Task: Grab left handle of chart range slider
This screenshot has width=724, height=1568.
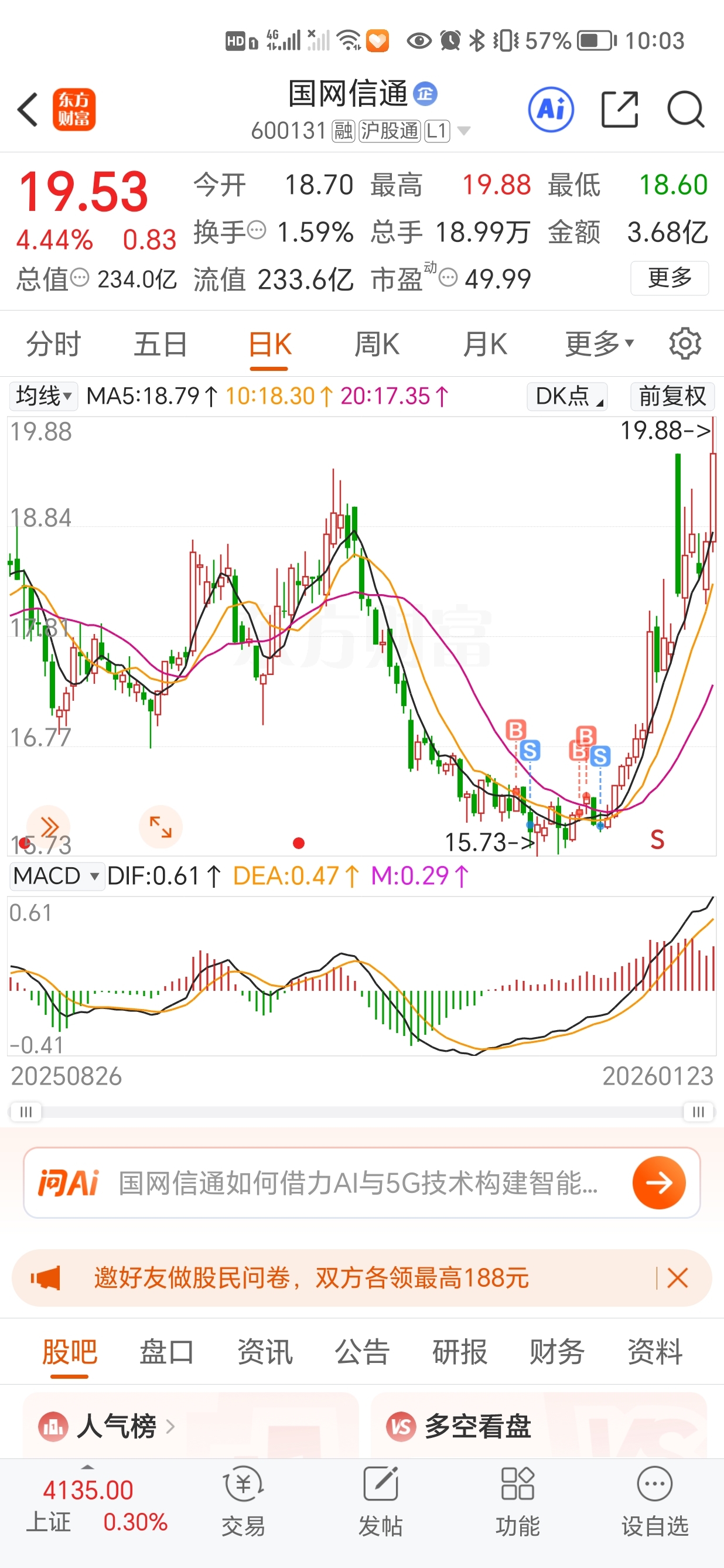Action: click(26, 1112)
